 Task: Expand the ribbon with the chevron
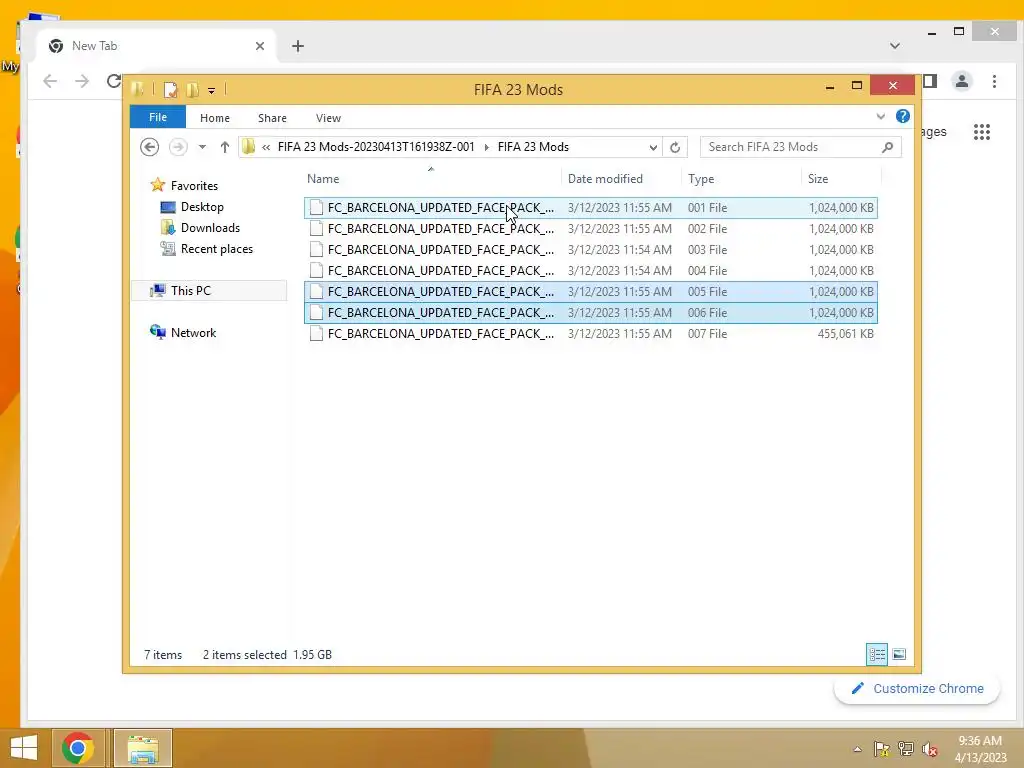(x=880, y=116)
